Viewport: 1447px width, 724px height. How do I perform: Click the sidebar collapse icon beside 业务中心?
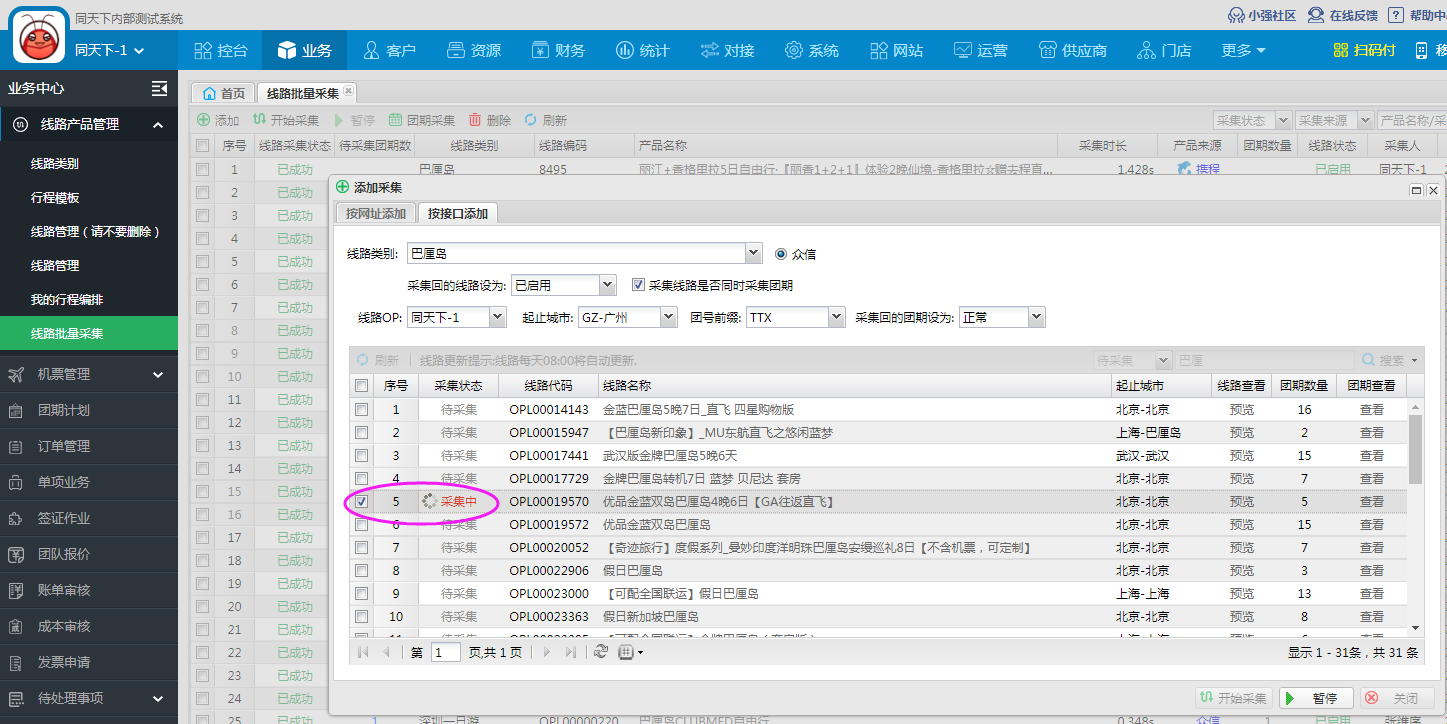click(x=159, y=88)
